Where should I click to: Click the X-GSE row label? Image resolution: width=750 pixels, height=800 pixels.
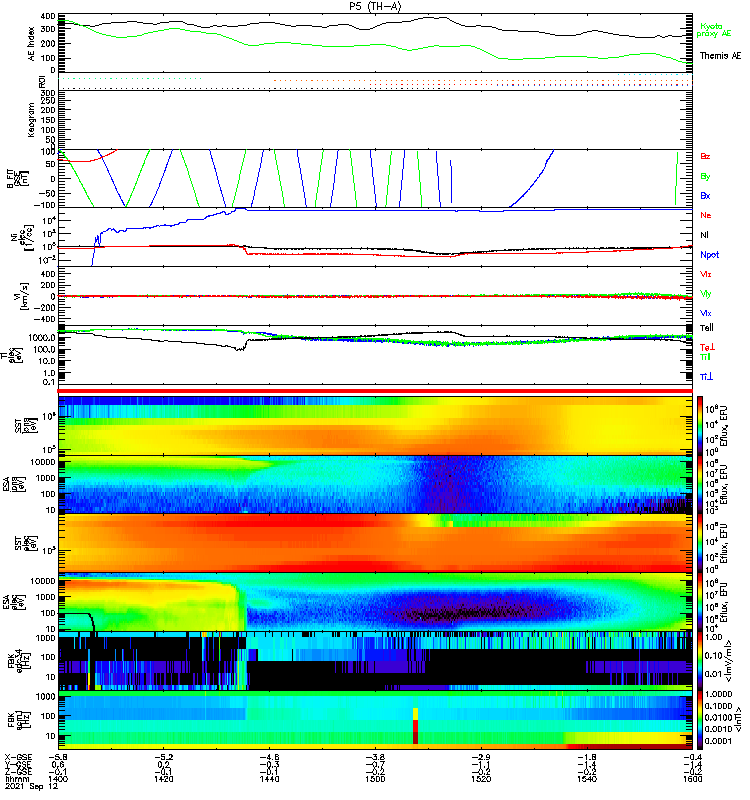pyautogui.click(x=18, y=758)
